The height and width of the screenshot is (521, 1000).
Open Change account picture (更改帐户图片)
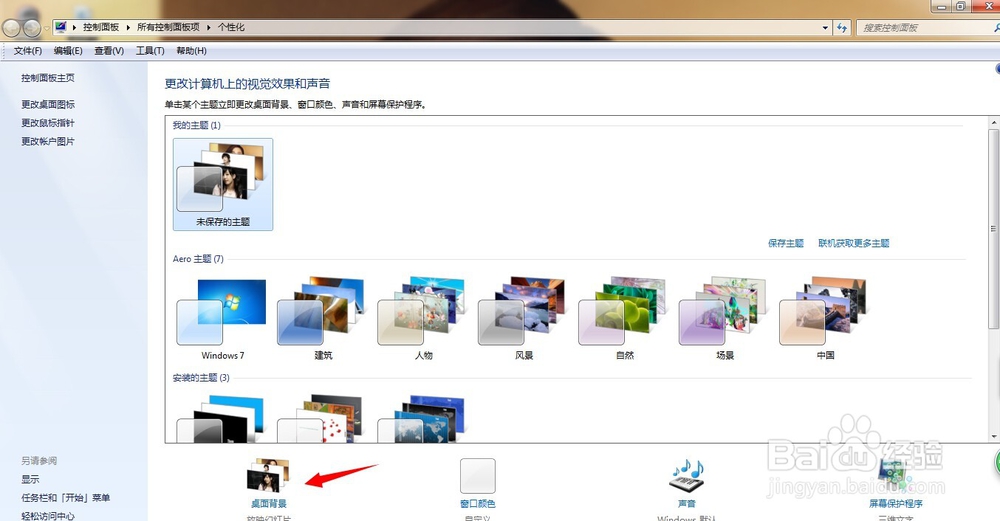[48, 141]
